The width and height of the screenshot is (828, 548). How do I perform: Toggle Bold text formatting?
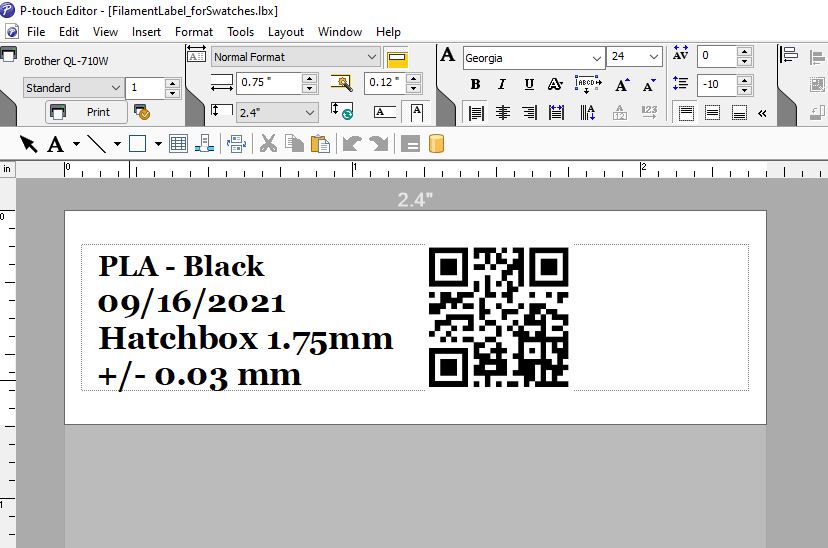click(x=475, y=85)
